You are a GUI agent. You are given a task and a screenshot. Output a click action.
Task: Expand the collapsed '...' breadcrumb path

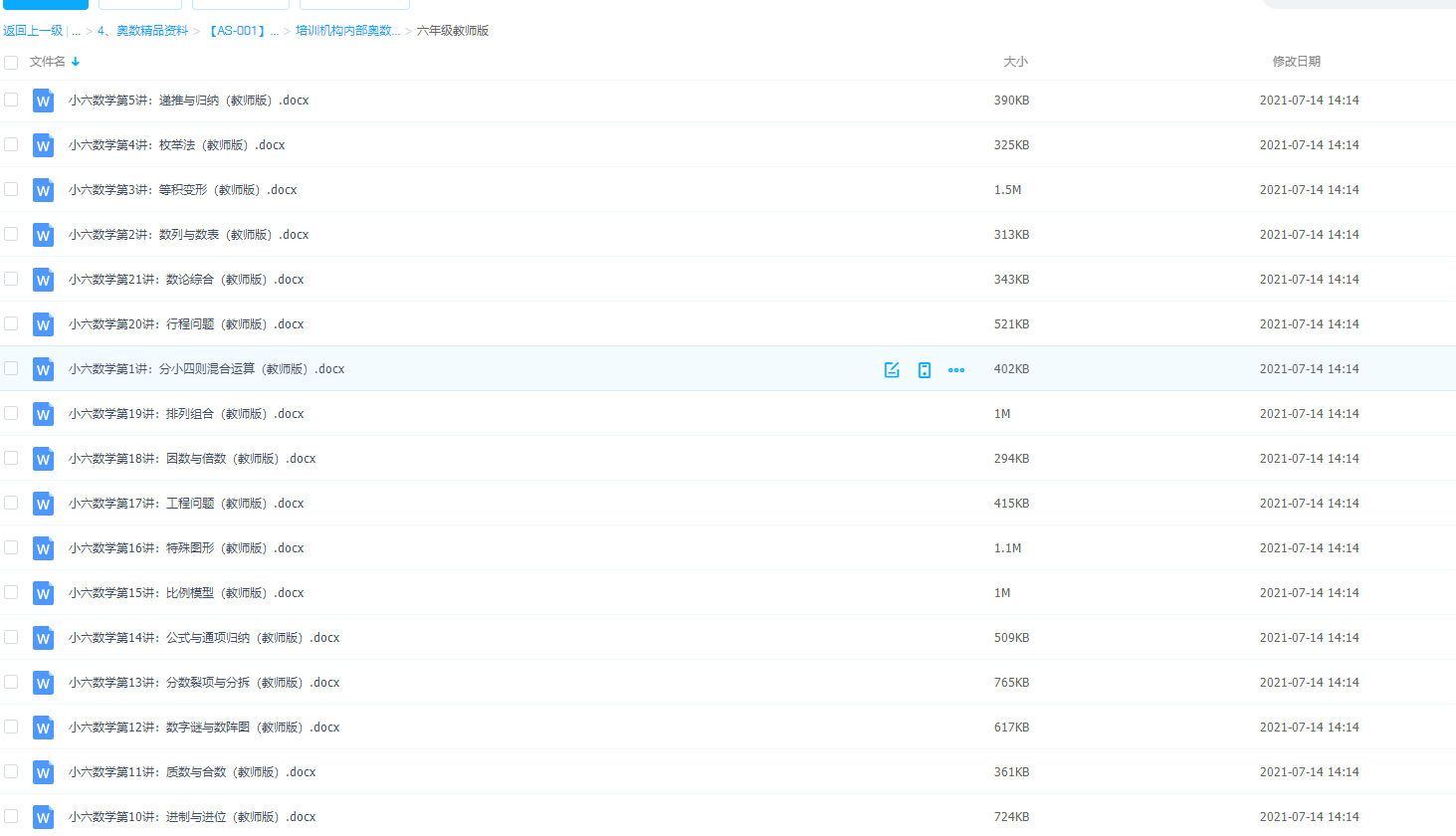(x=76, y=31)
